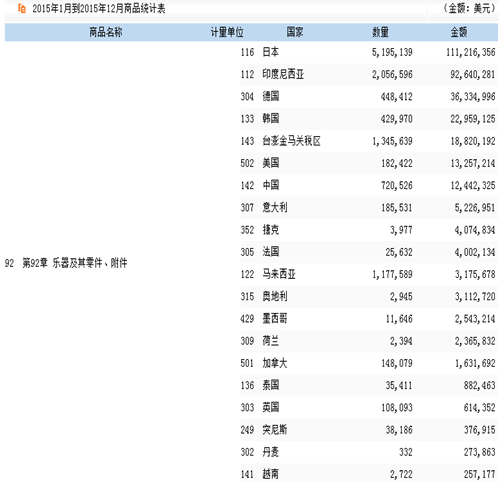Select the 日本 country row
Viewport: 501px width, 482px height.
(x=369, y=52)
